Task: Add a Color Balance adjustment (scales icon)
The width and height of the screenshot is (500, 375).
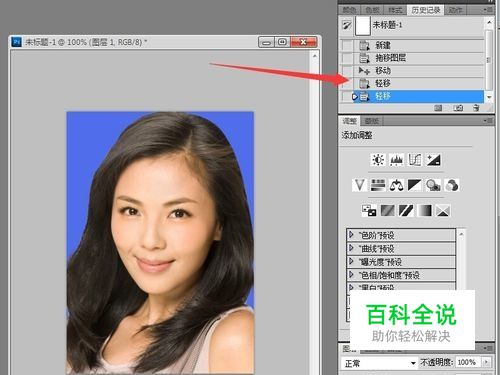Action: pos(396,185)
